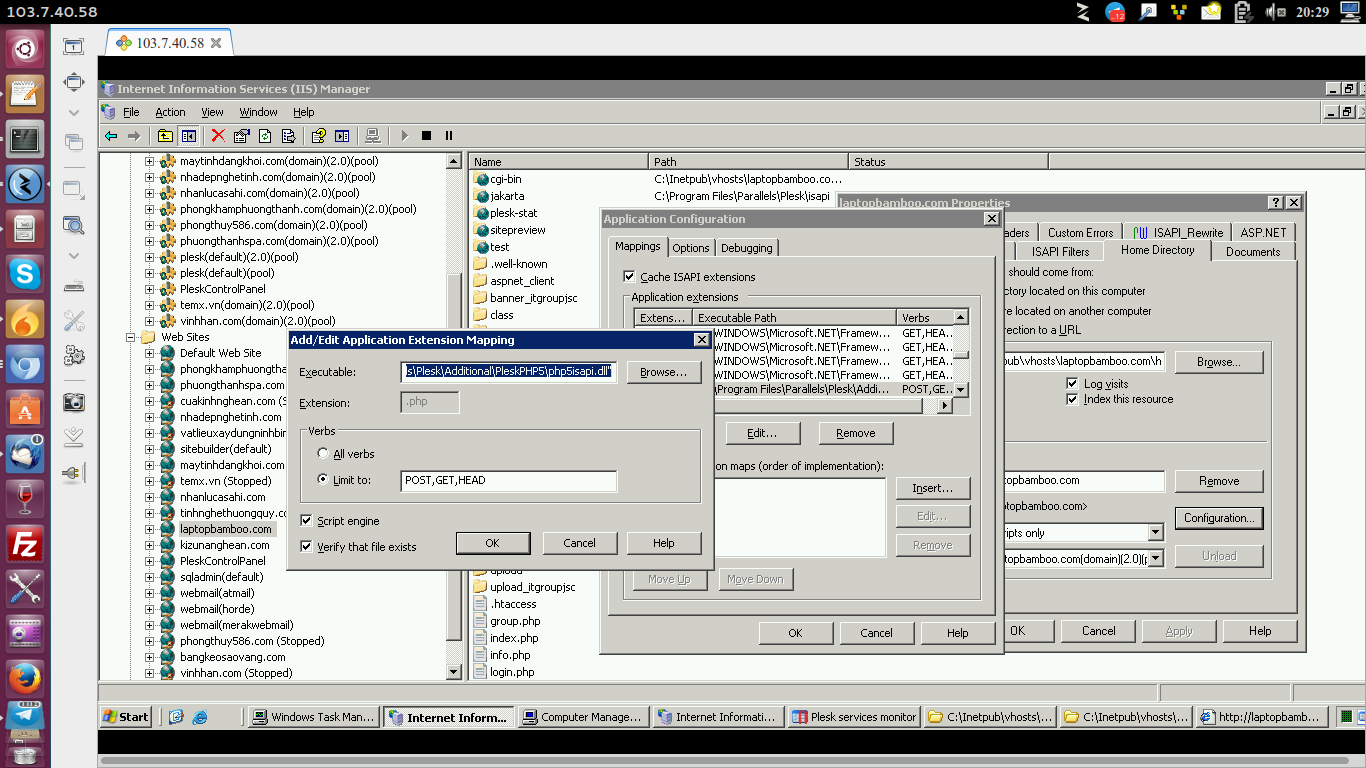Click the Up one level folder icon
1366x768 pixels.
pos(165,136)
